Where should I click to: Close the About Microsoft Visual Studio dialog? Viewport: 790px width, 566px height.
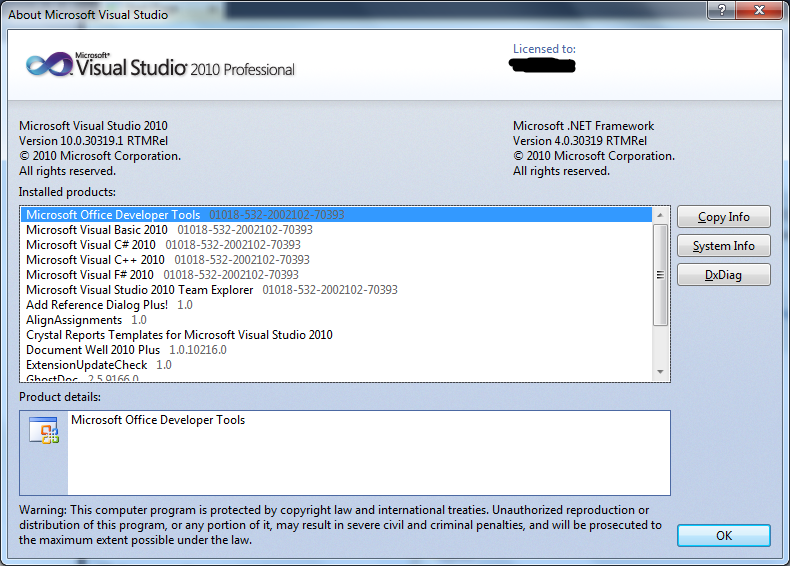(759, 10)
